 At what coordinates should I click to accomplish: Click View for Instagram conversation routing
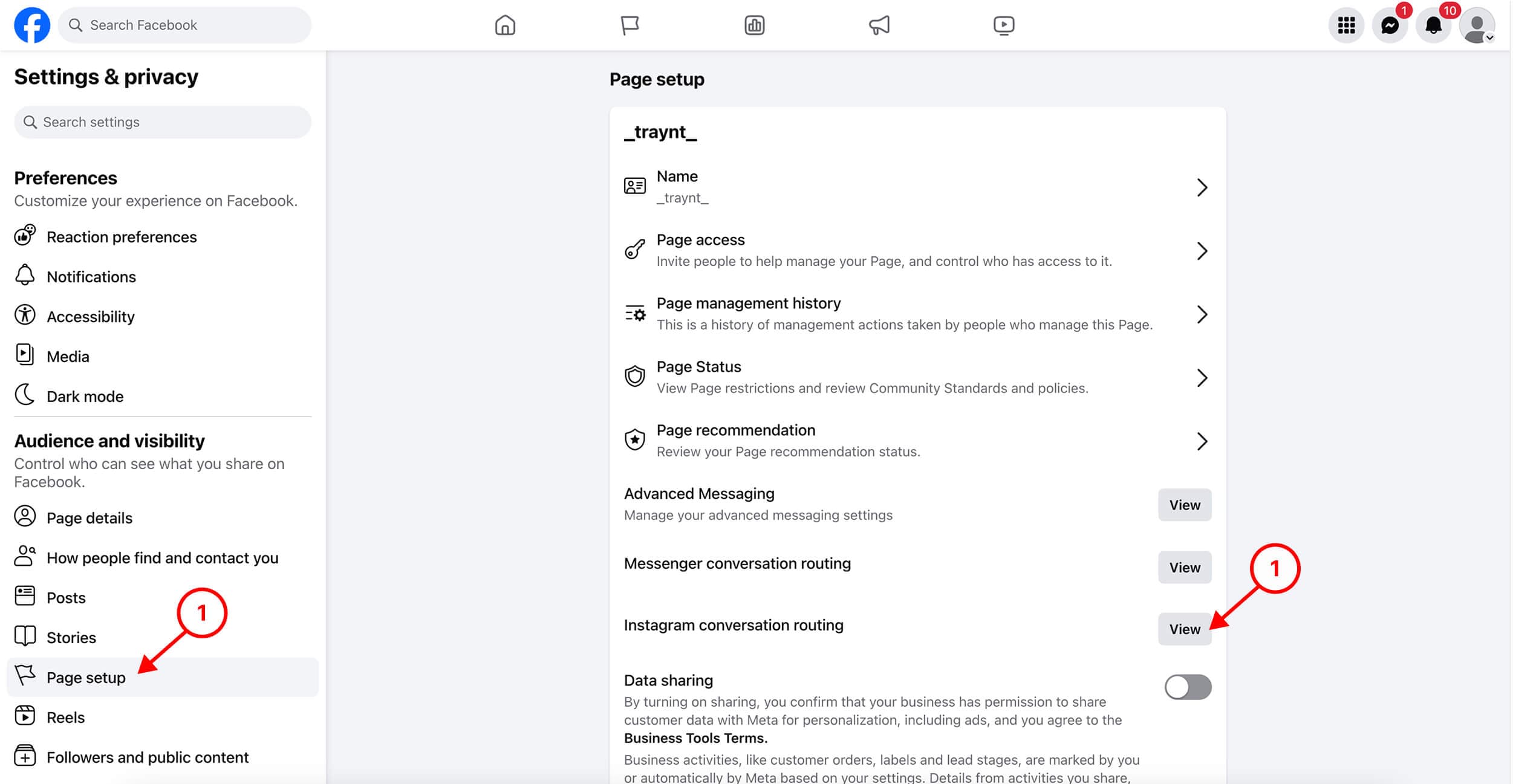coord(1185,629)
